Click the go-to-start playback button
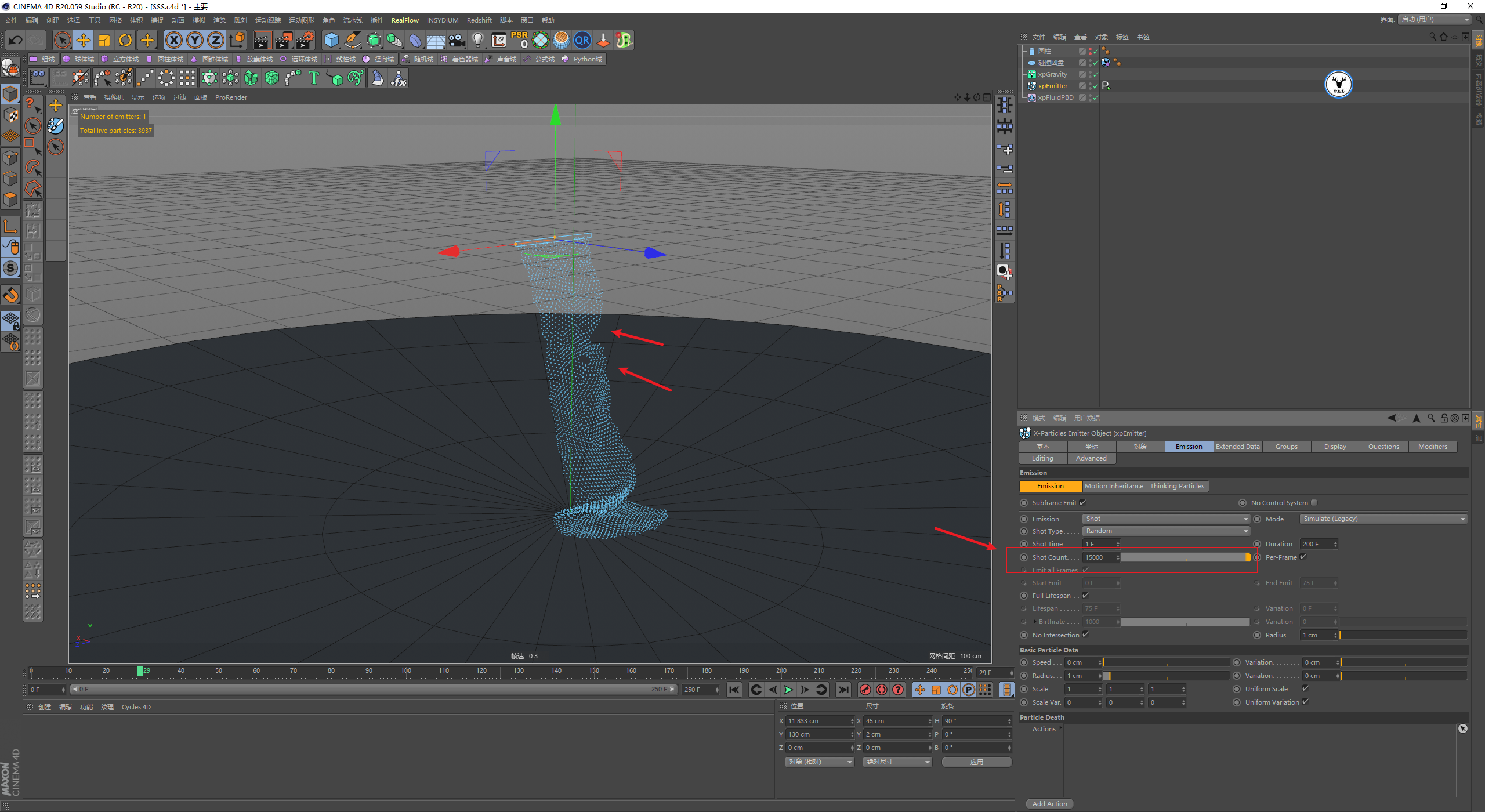1485x812 pixels. [x=734, y=690]
